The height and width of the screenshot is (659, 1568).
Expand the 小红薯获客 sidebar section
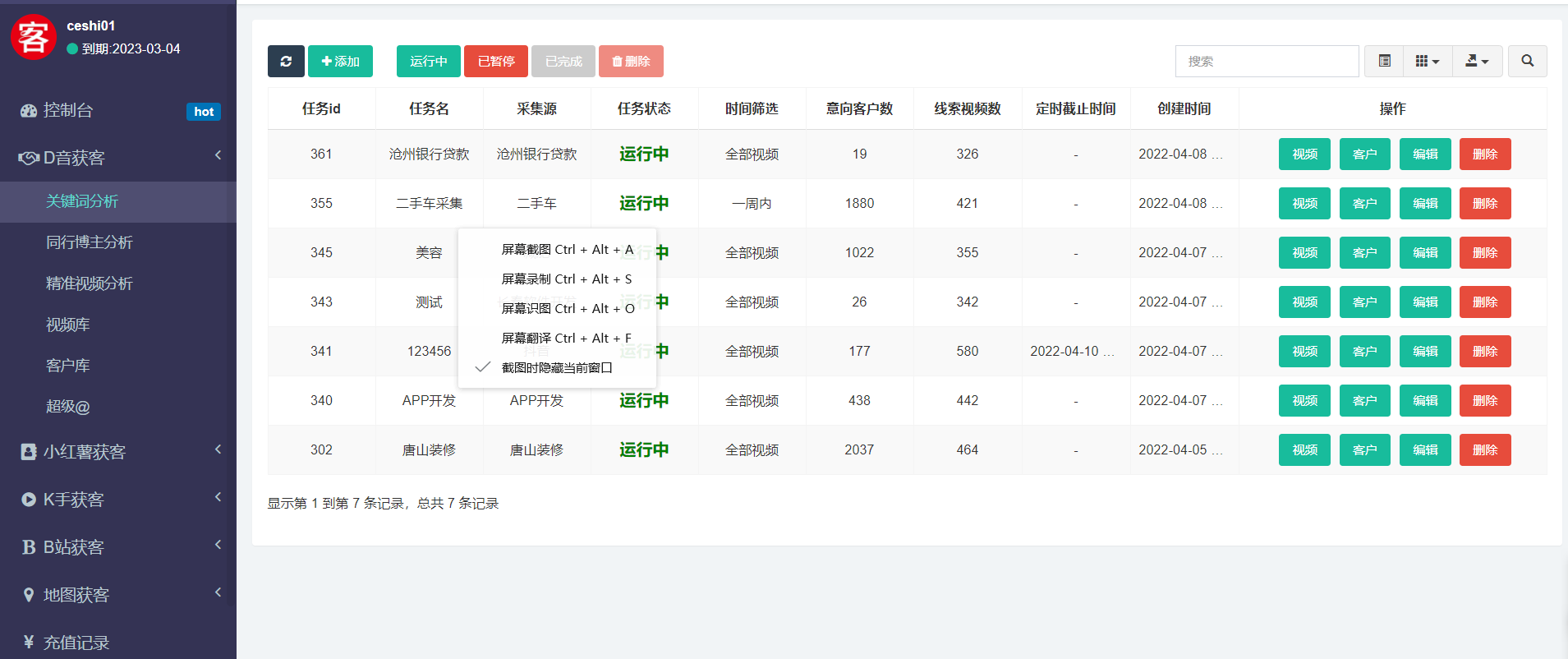[118, 452]
